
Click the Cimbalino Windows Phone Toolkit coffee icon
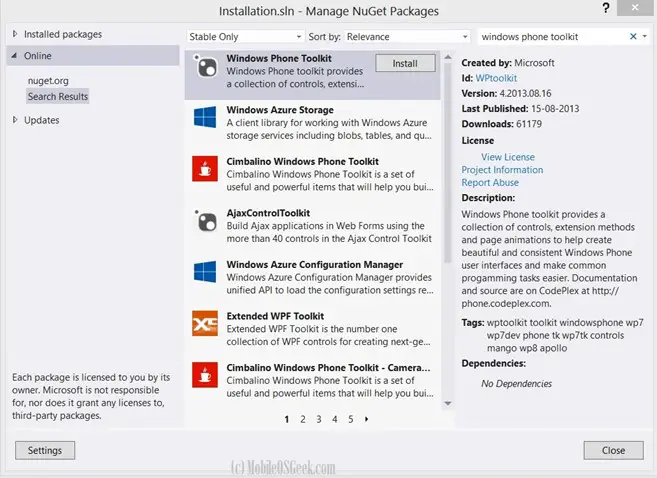click(205, 168)
